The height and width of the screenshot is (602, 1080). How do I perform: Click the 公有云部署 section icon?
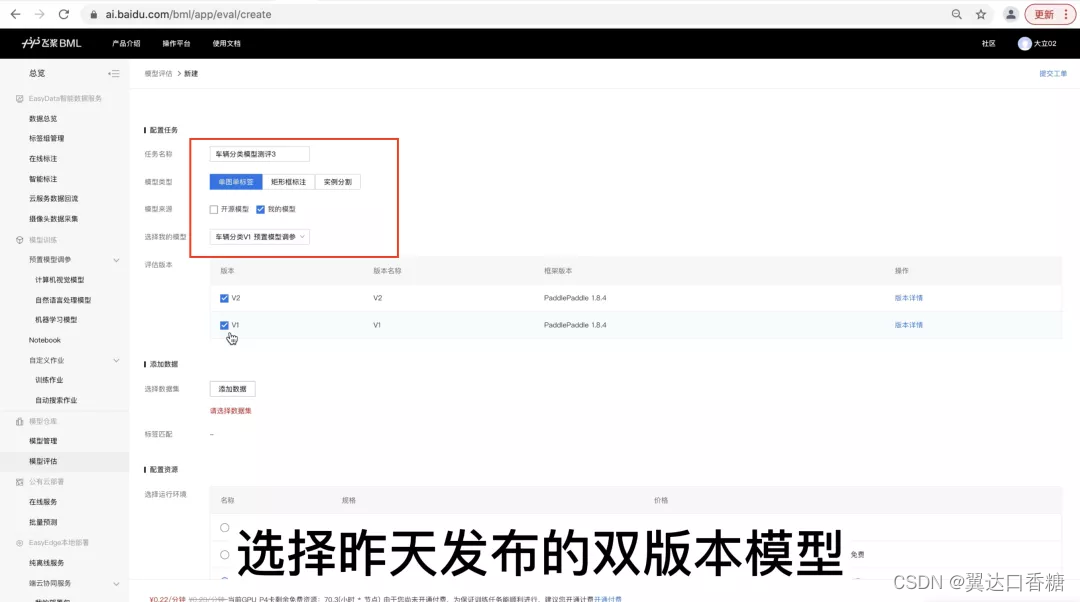click(x=19, y=481)
